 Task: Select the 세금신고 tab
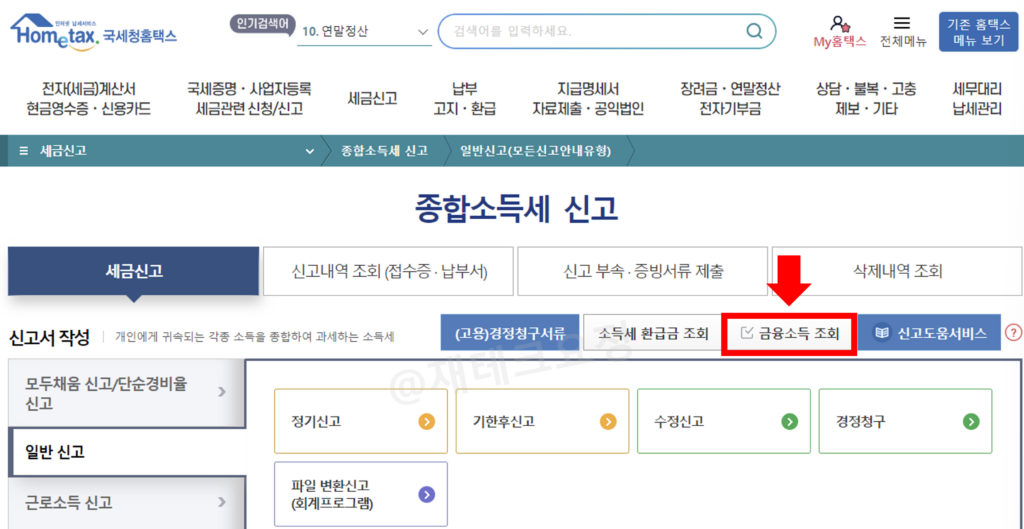[x=134, y=271]
